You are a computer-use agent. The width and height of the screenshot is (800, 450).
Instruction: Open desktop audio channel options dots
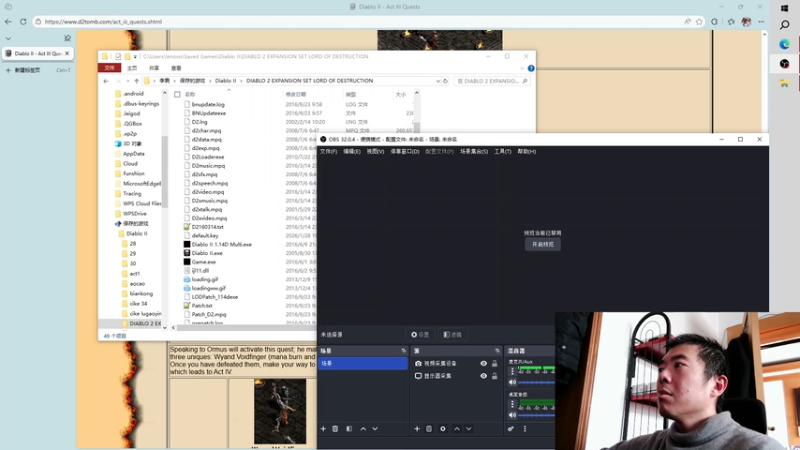pyautogui.click(x=512, y=404)
